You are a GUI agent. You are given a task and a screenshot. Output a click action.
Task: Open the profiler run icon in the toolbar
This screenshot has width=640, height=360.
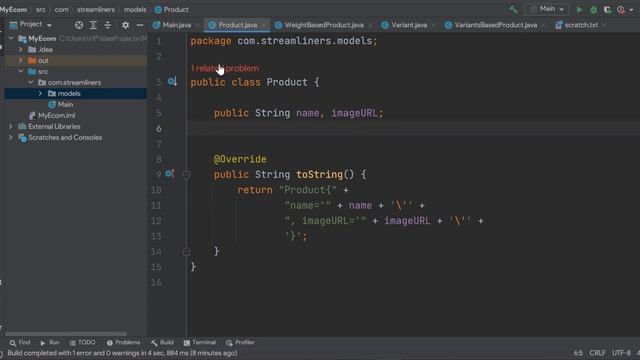[621, 9]
